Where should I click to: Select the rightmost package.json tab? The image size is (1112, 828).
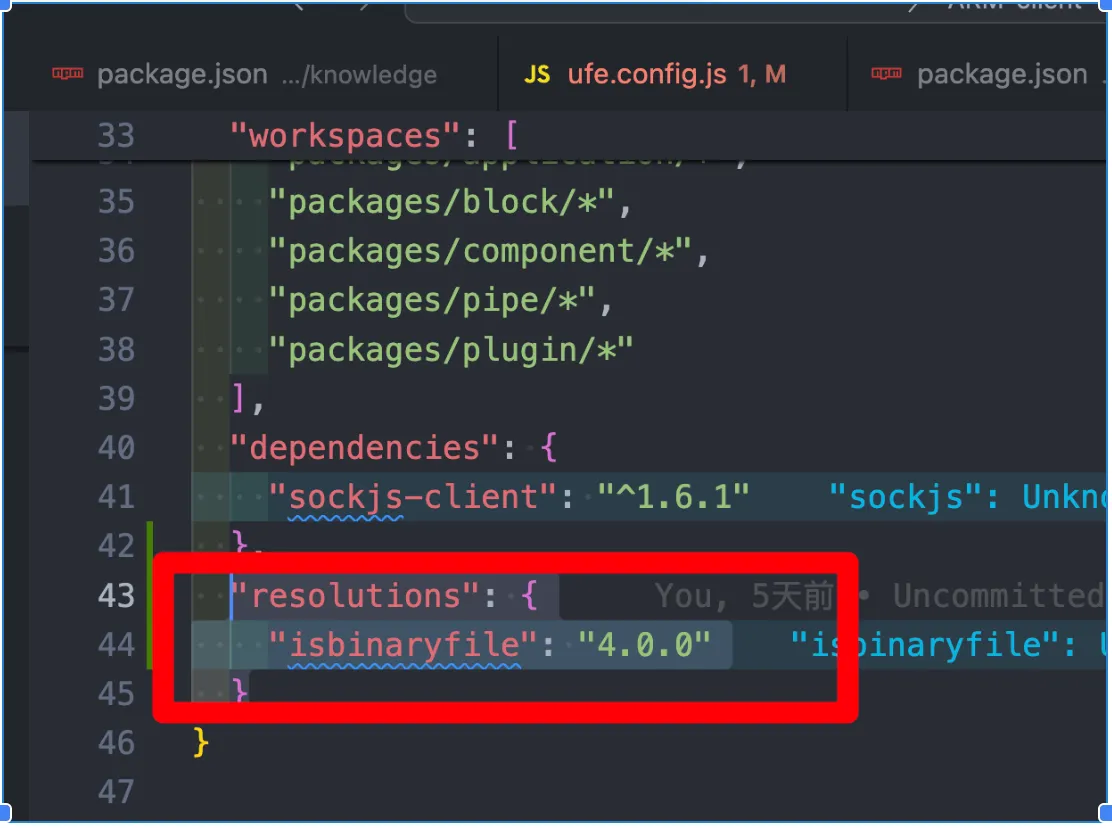point(1000,74)
